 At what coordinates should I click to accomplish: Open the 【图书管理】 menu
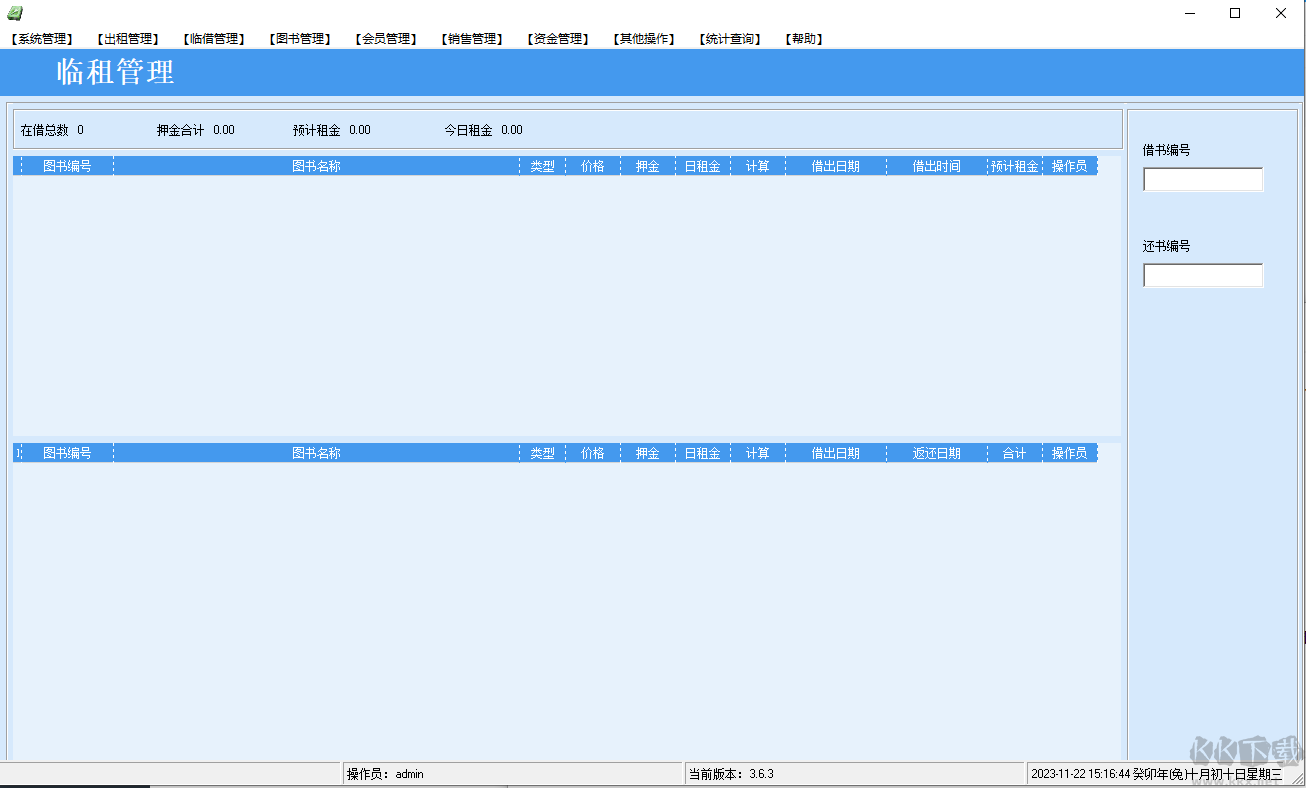tap(299, 39)
